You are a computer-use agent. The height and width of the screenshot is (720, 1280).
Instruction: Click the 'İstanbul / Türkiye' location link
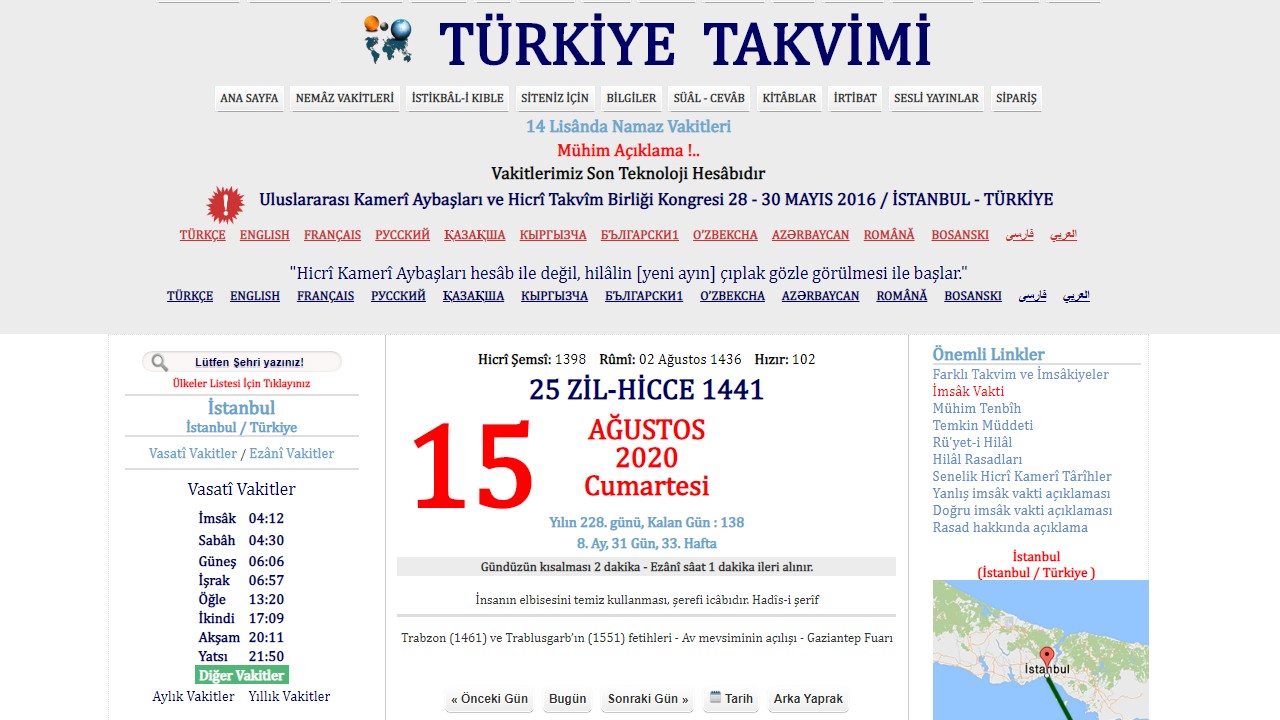pos(242,428)
